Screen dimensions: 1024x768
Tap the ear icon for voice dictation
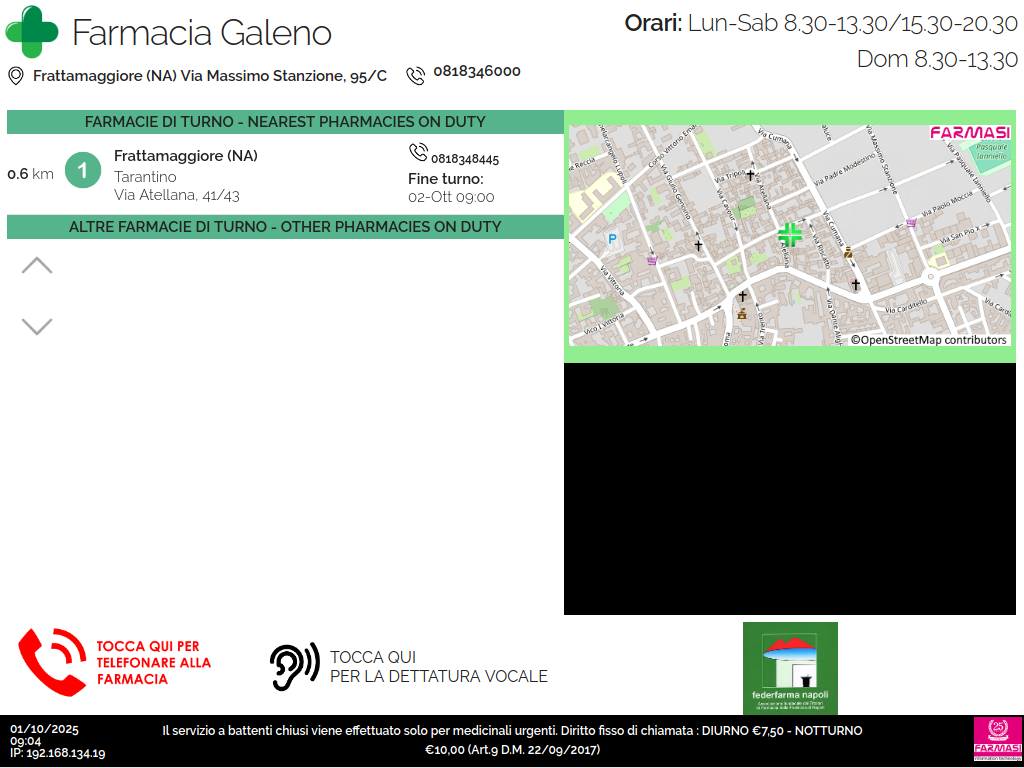pos(294,666)
